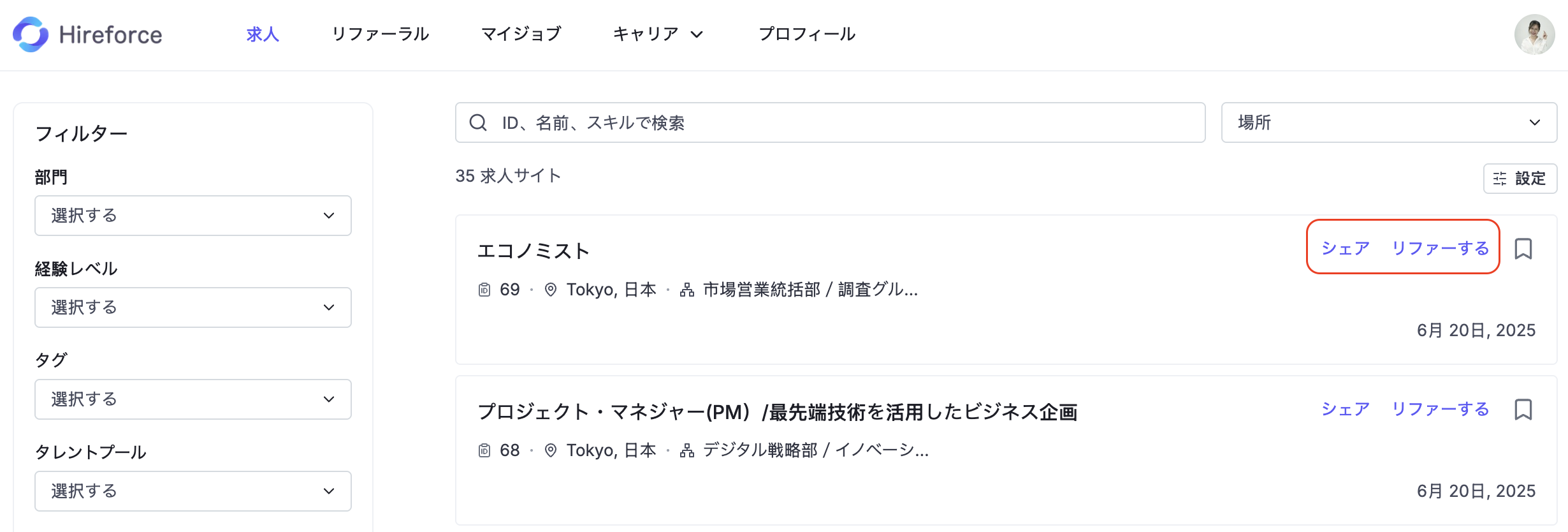Expand the タグ filter dropdown
Image resolution: width=1568 pixels, height=532 pixels.
coord(193,399)
